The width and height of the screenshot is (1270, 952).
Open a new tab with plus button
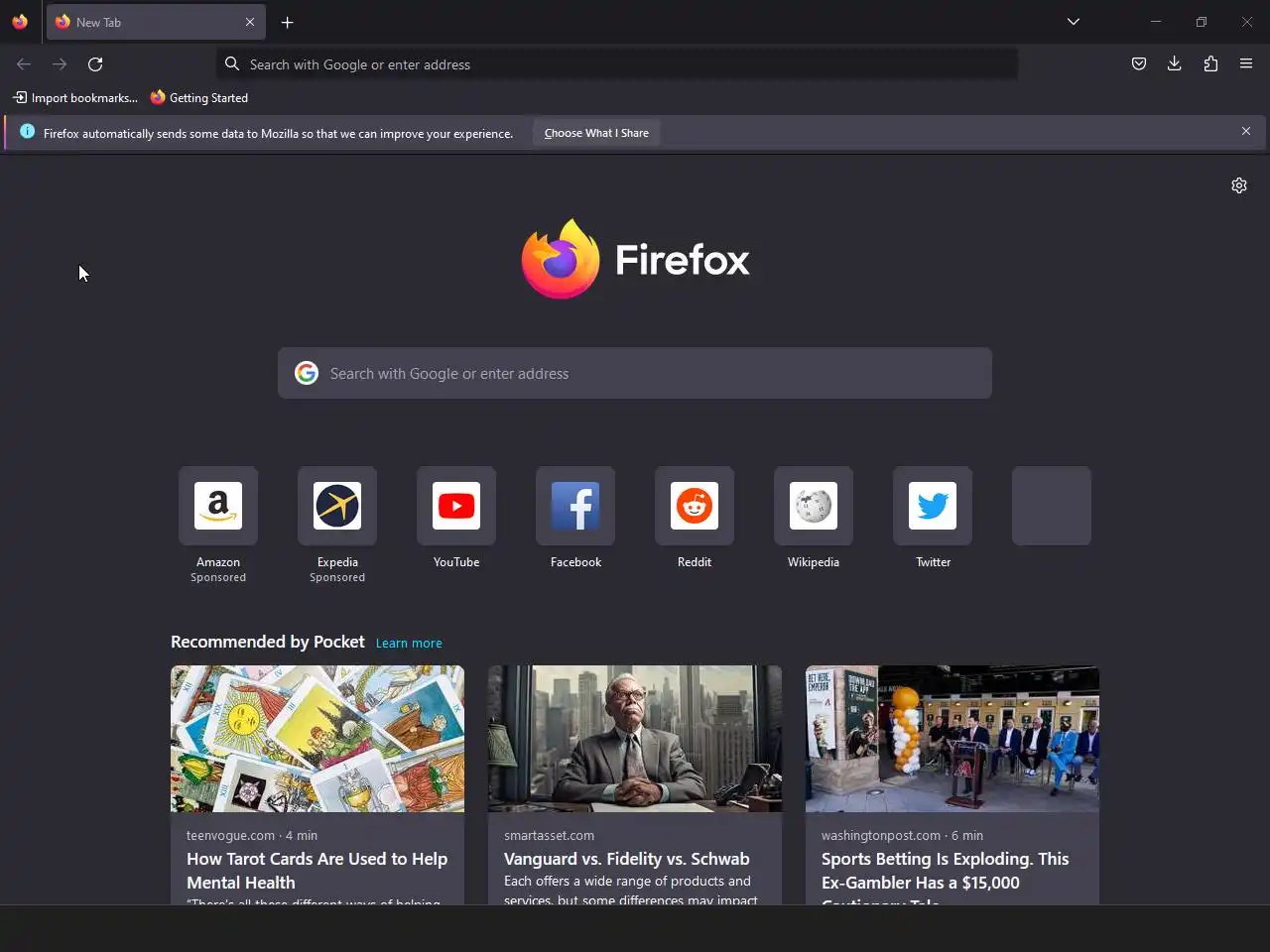(287, 22)
